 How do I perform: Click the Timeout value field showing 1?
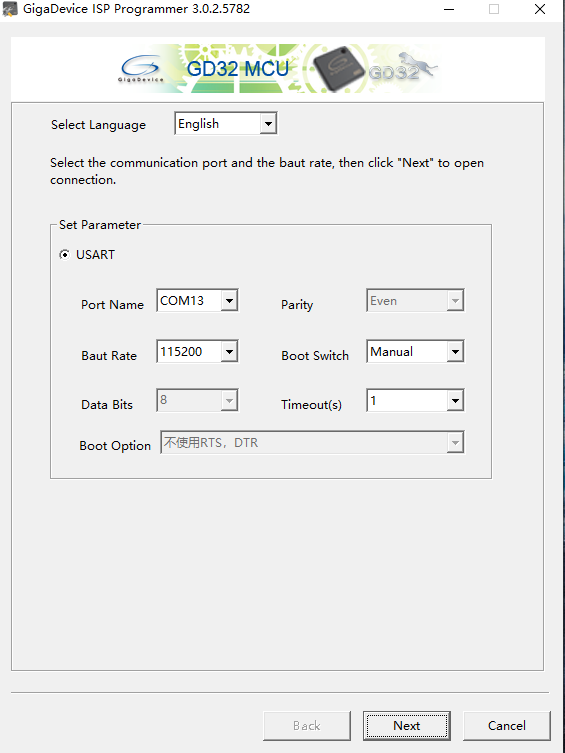coord(407,401)
